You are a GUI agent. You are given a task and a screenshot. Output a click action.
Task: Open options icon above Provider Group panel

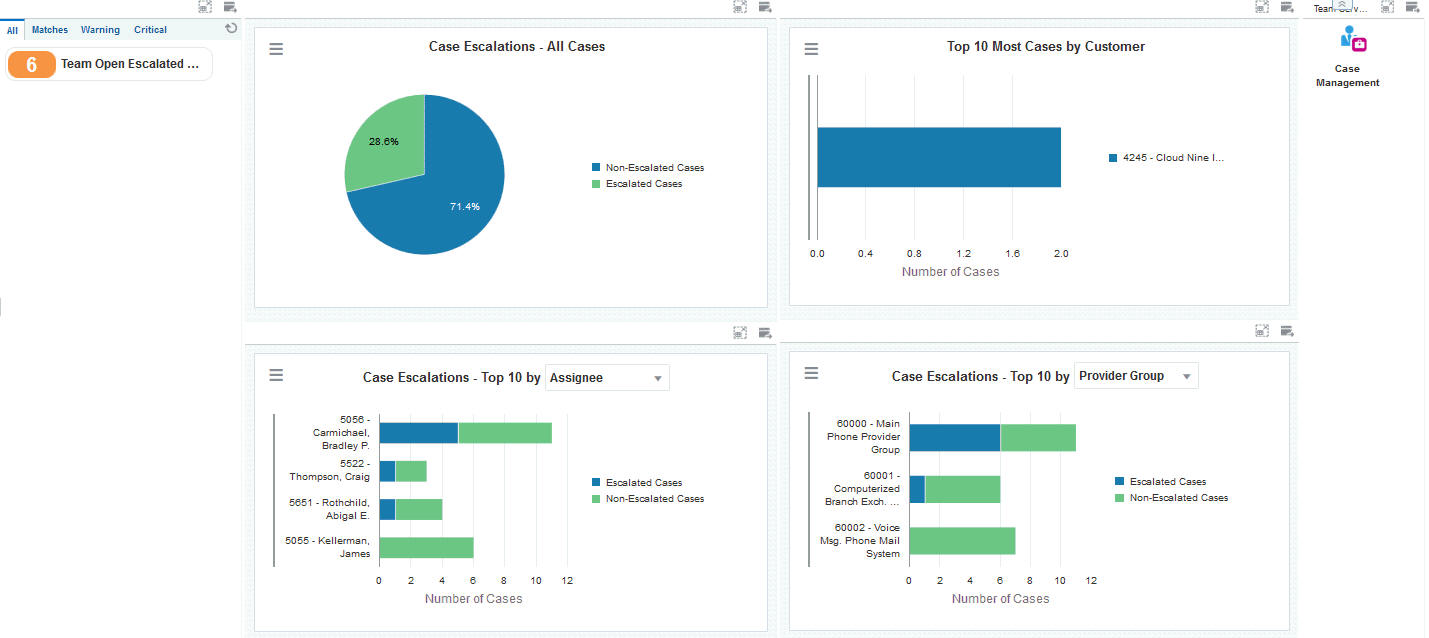coord(1287,330)
